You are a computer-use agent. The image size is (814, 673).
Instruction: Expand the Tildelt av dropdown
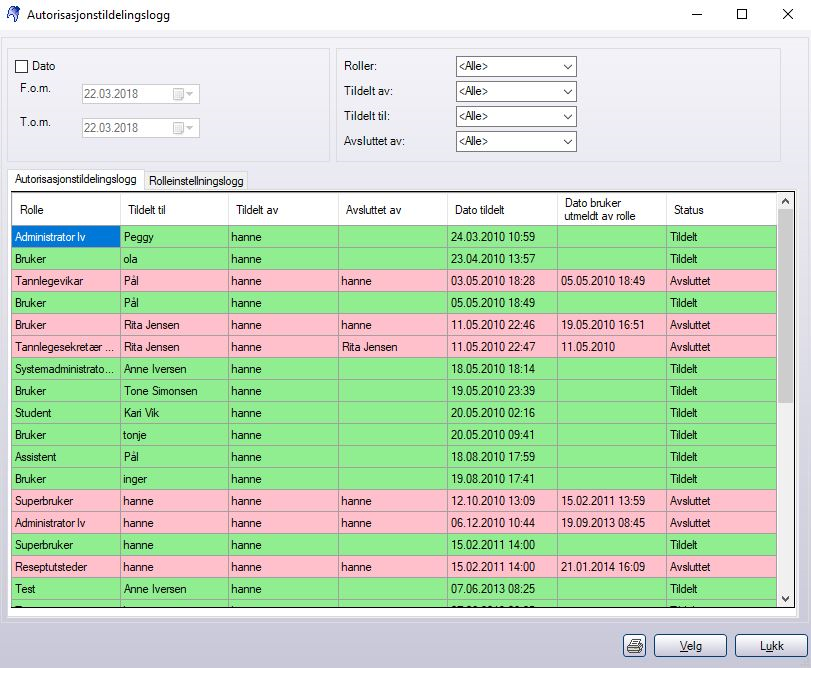[x=516, y=91]
